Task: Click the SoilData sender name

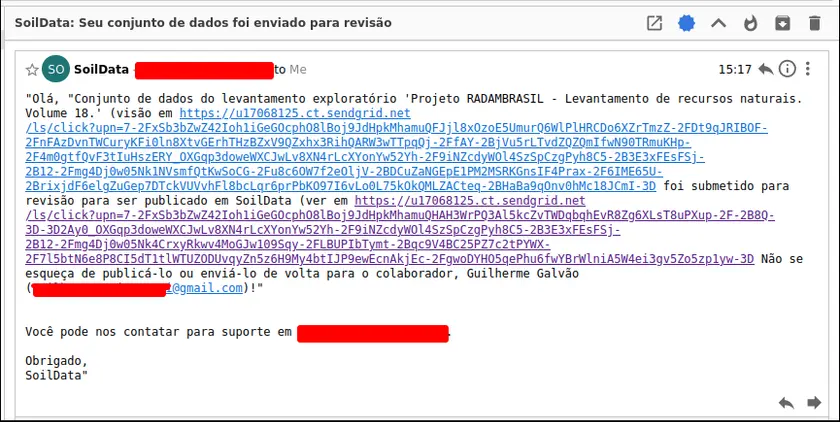Action: [102, 69]
